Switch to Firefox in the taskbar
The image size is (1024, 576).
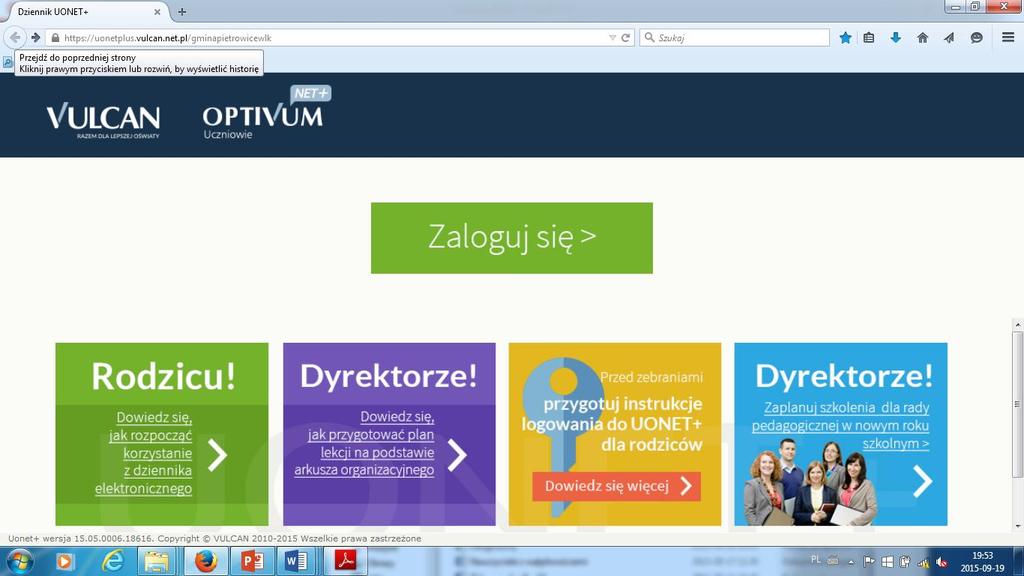(x=205, y=562)
